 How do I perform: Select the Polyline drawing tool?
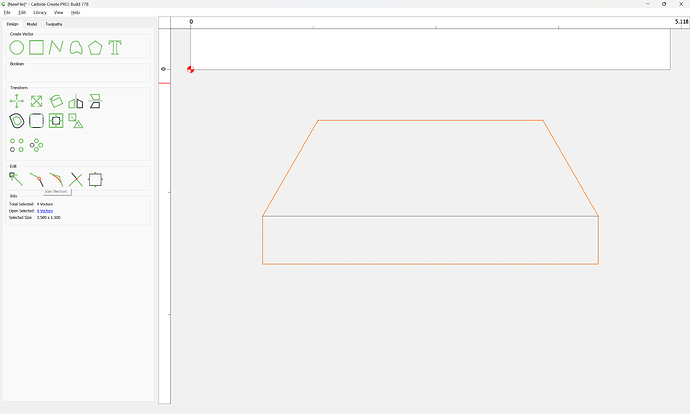[x=56, y=48]
